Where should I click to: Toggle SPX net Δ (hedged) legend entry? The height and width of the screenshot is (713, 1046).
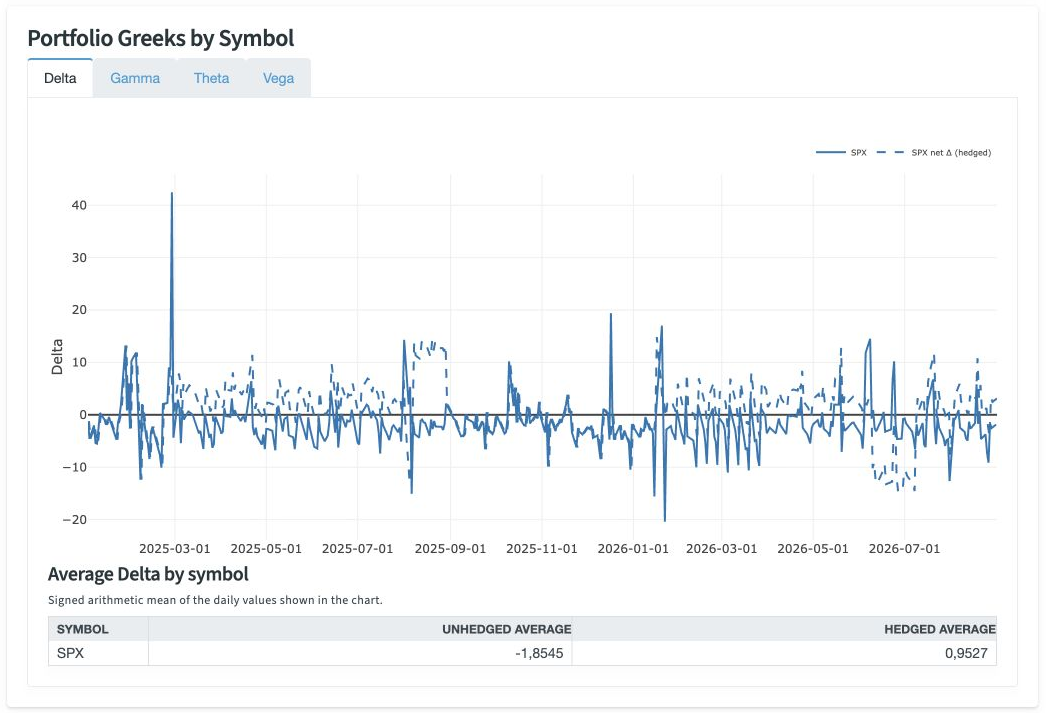point(934,153)
